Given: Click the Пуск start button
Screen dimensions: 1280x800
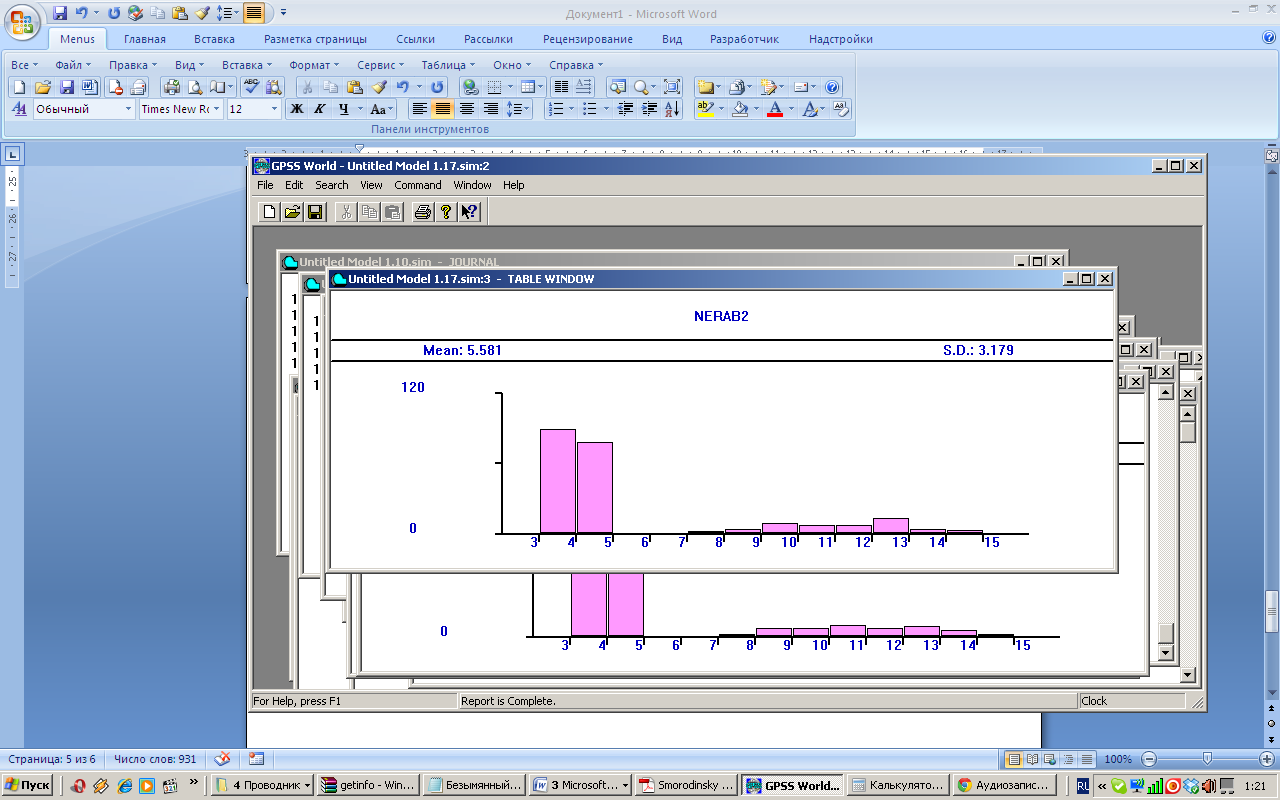Looking at the screenshot, I should pos(28,785).
